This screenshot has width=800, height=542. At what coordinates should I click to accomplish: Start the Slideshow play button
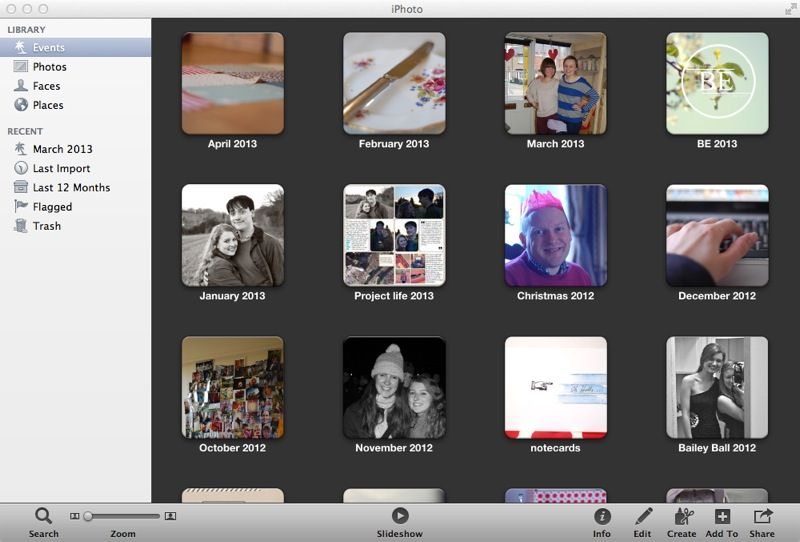[x=399, y=516]
